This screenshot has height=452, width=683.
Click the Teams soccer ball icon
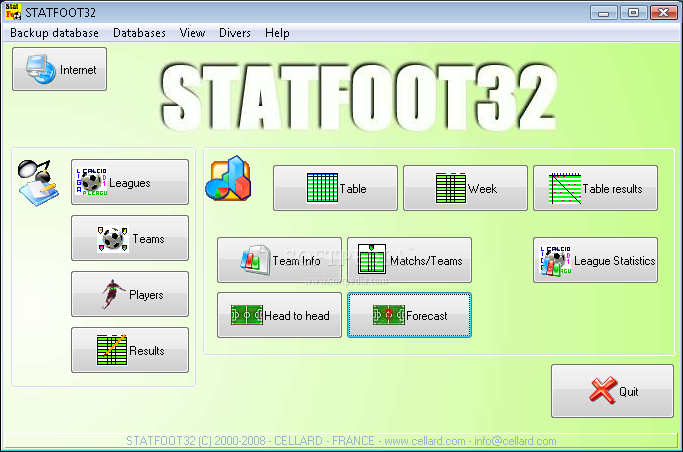click(113, 239)
